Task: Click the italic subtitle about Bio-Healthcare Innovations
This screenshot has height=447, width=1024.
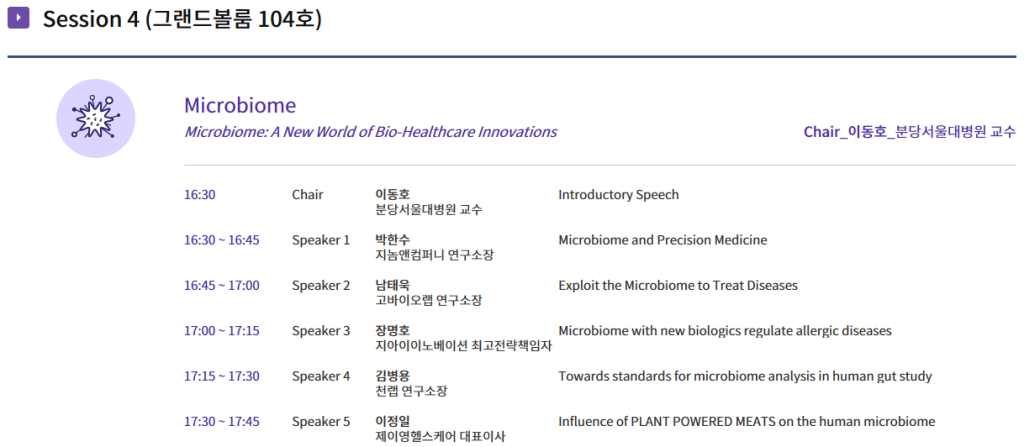Action: [x=371, y=132]
